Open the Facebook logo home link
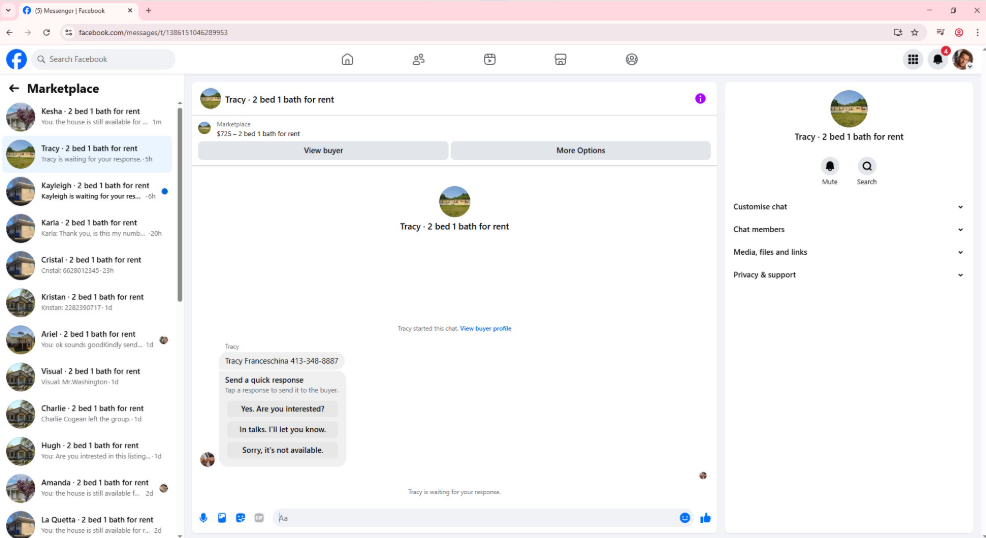 pyautogui.click(x=16, y=59)
